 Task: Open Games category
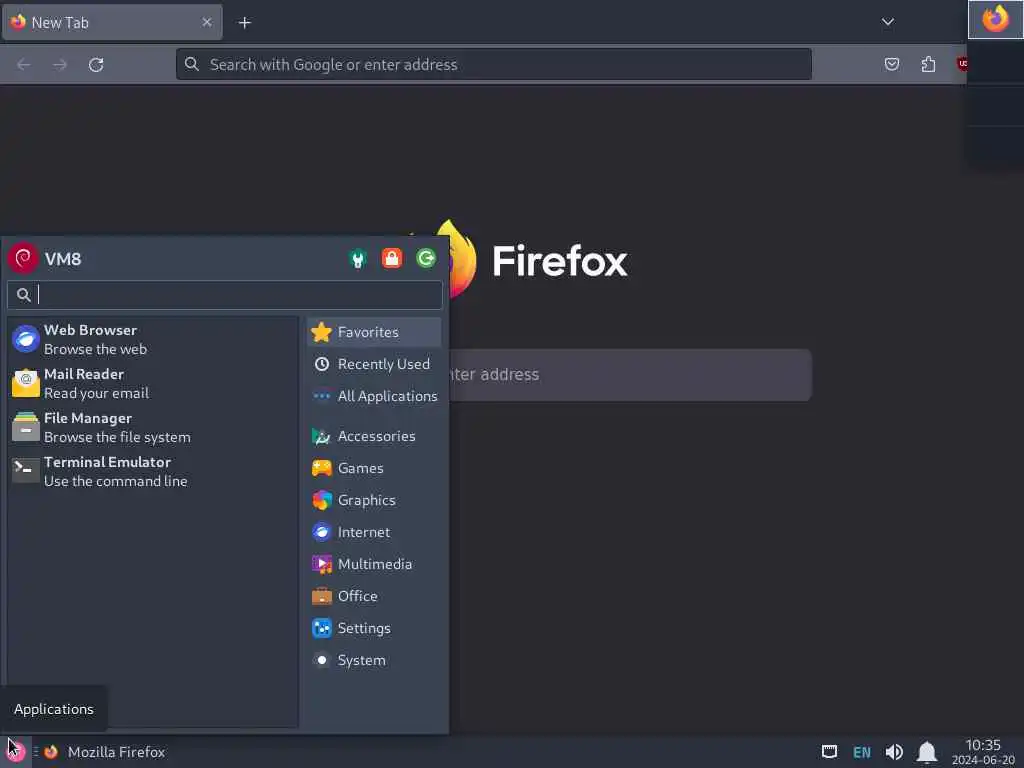374,468
